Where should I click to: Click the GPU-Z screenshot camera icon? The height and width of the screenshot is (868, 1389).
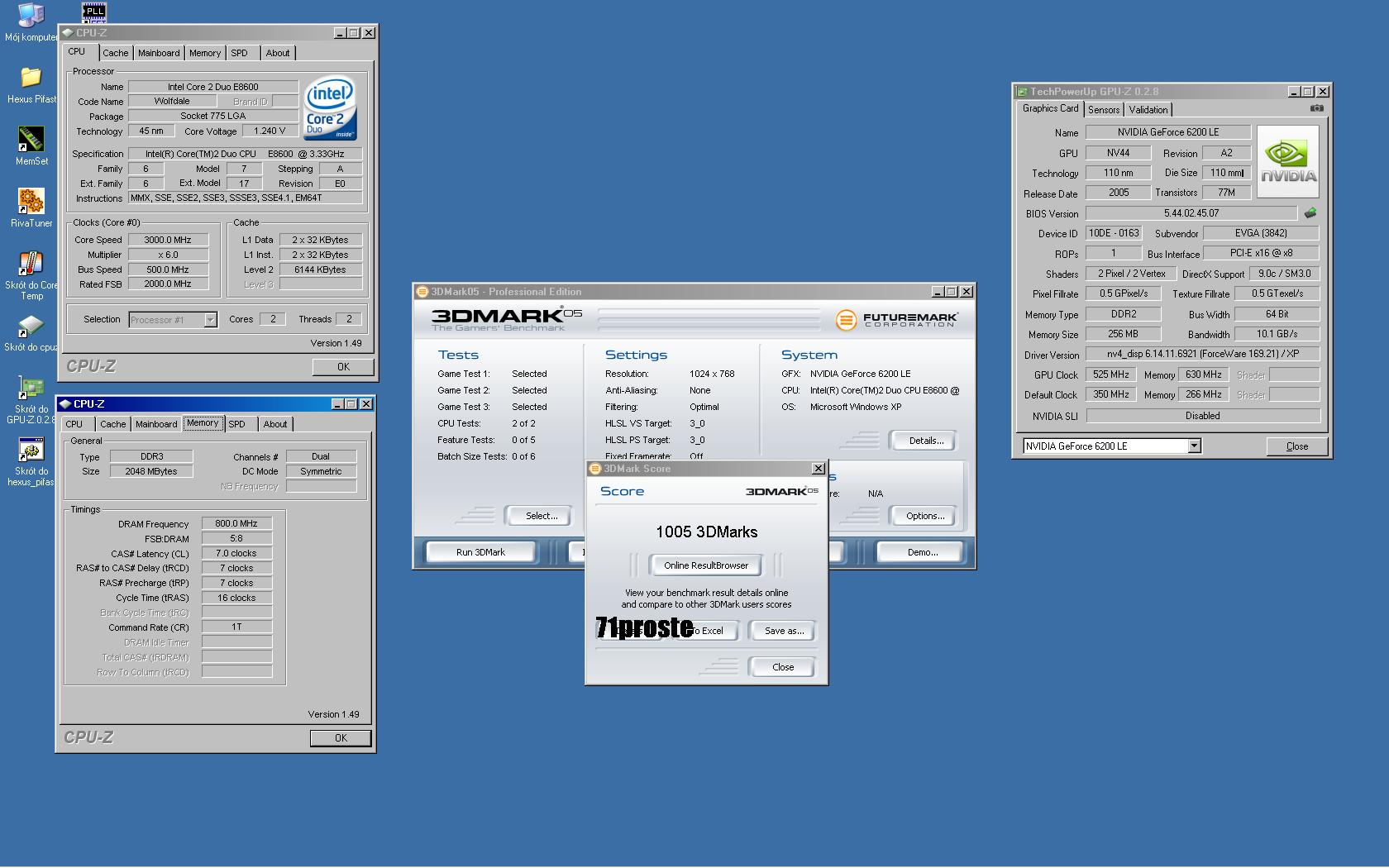1316,108
